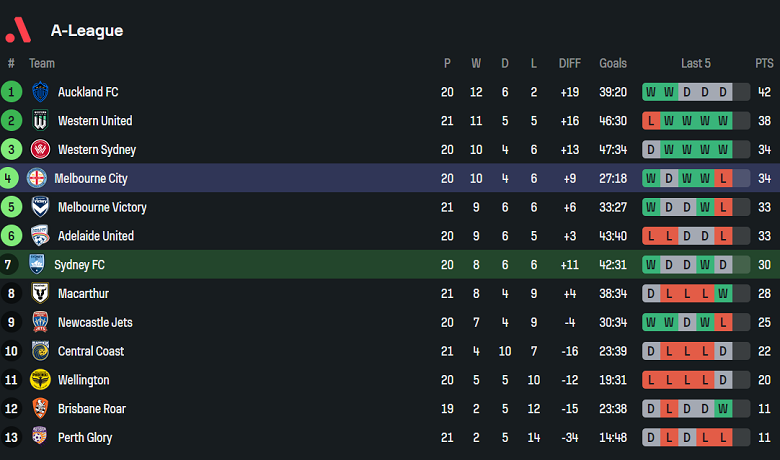Click Newcastle Jets team name

pos(96,323)
